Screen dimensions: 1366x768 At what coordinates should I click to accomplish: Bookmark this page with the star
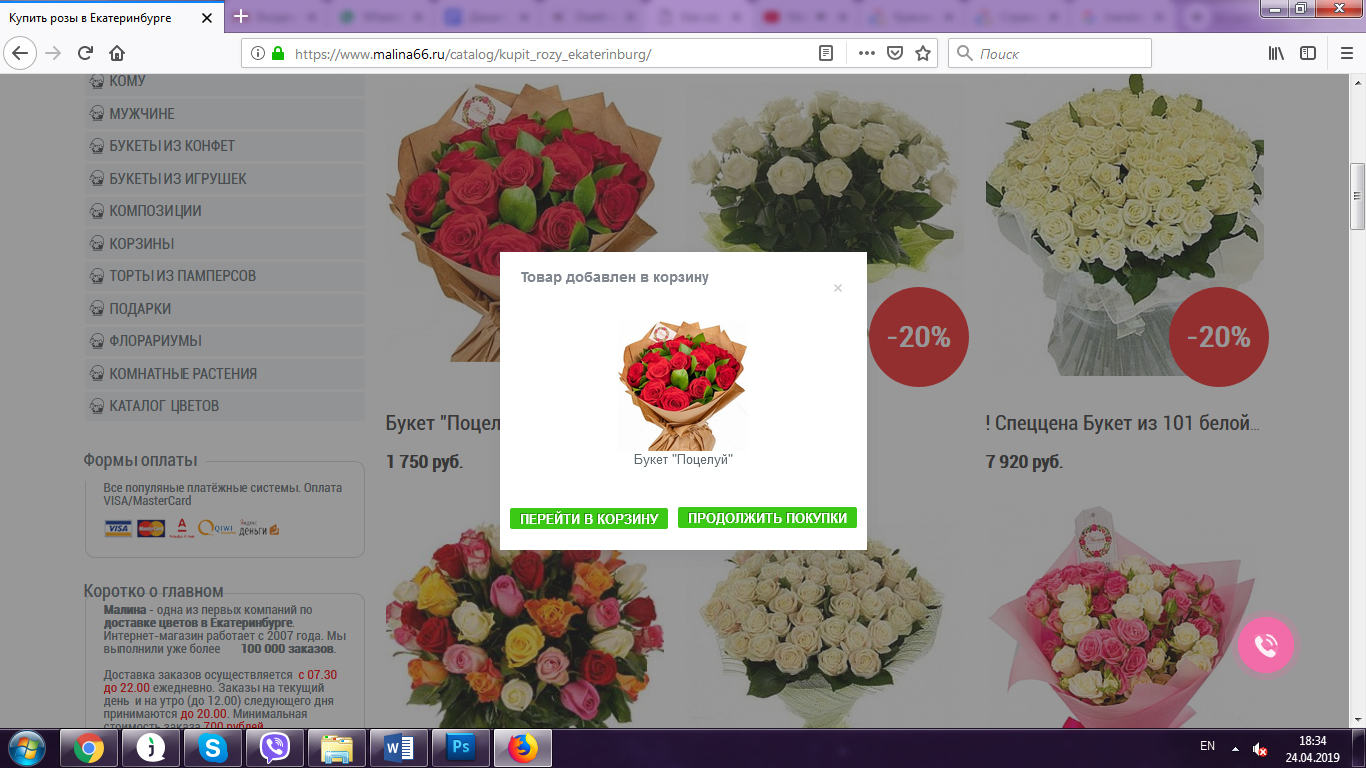click(x=923, y=54)
